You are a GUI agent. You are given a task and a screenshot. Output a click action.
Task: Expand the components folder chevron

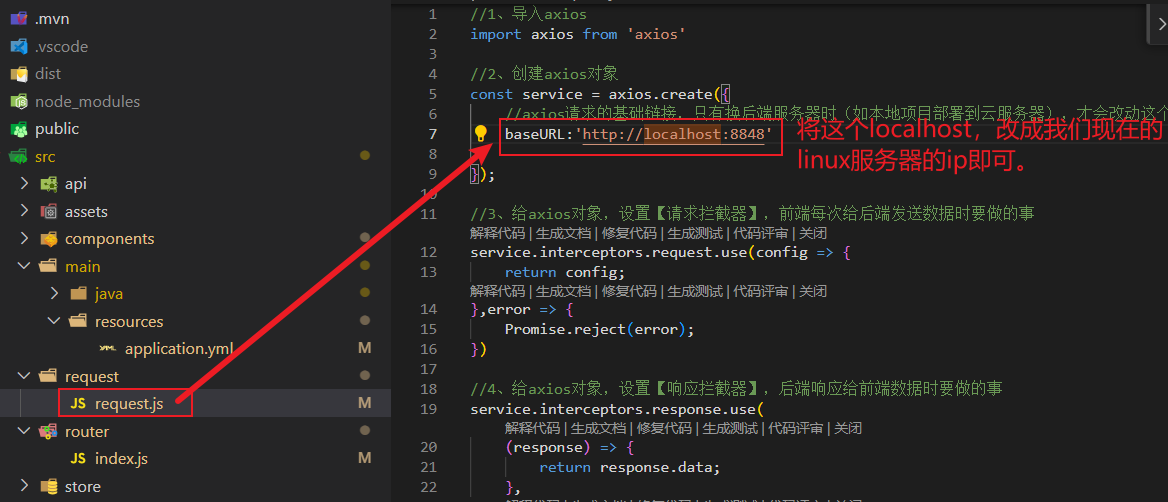pos(25,239)
